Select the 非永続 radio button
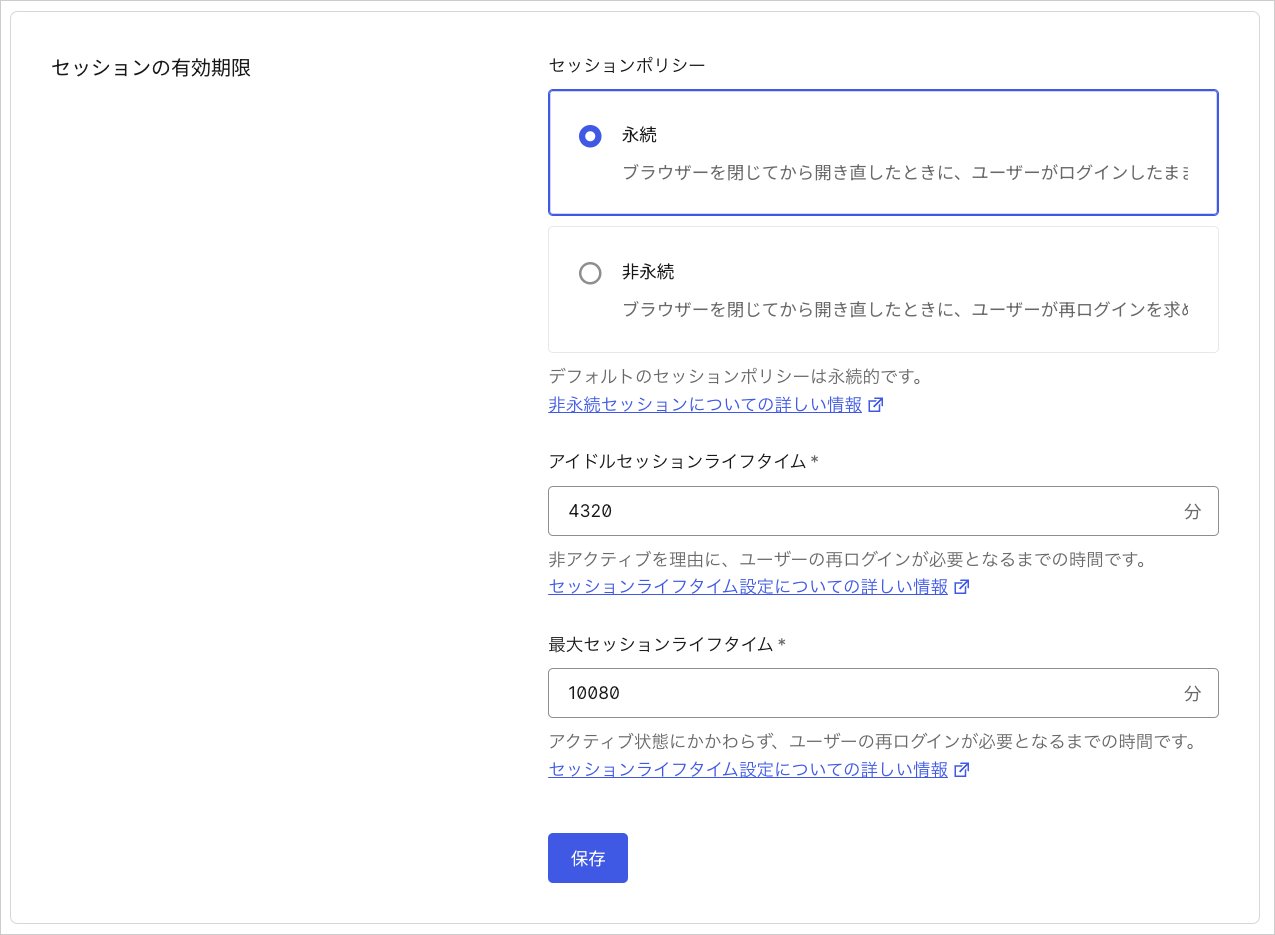This screenshot has width=1275, height=935. (590, 272)
